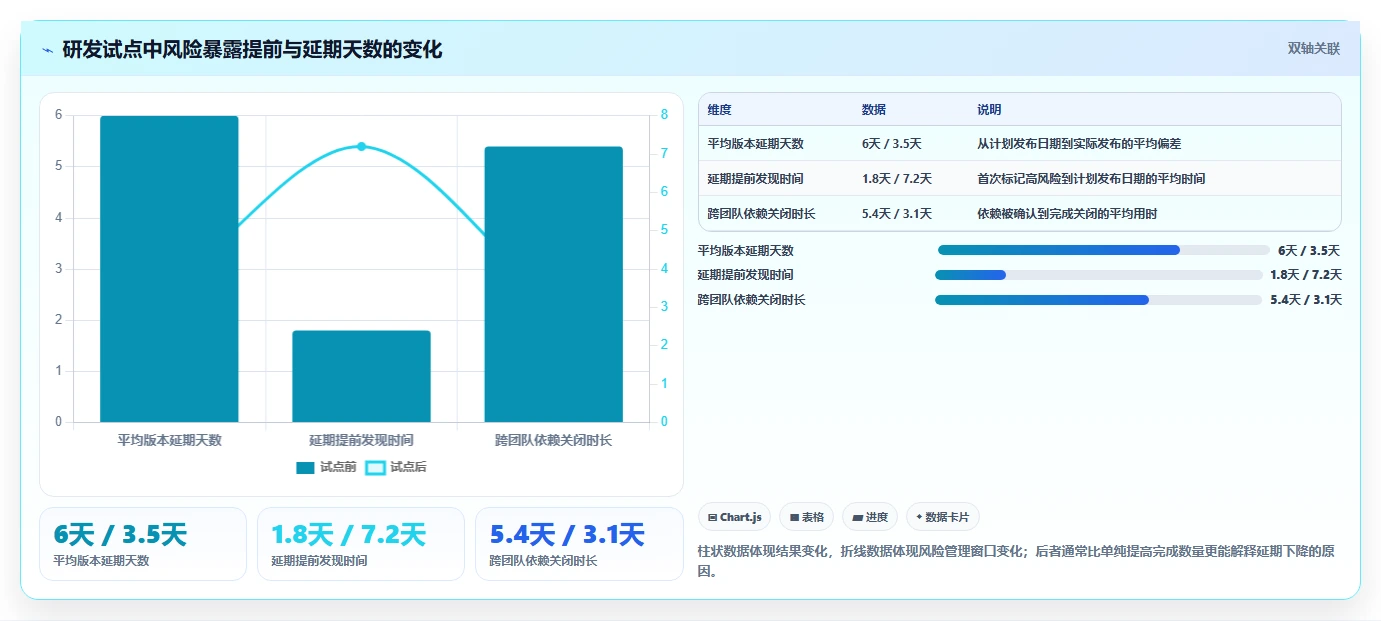Click the 双轴关联 badge in header
The width and height of the screenshot is (1381, 621).
coord(1313,48)
